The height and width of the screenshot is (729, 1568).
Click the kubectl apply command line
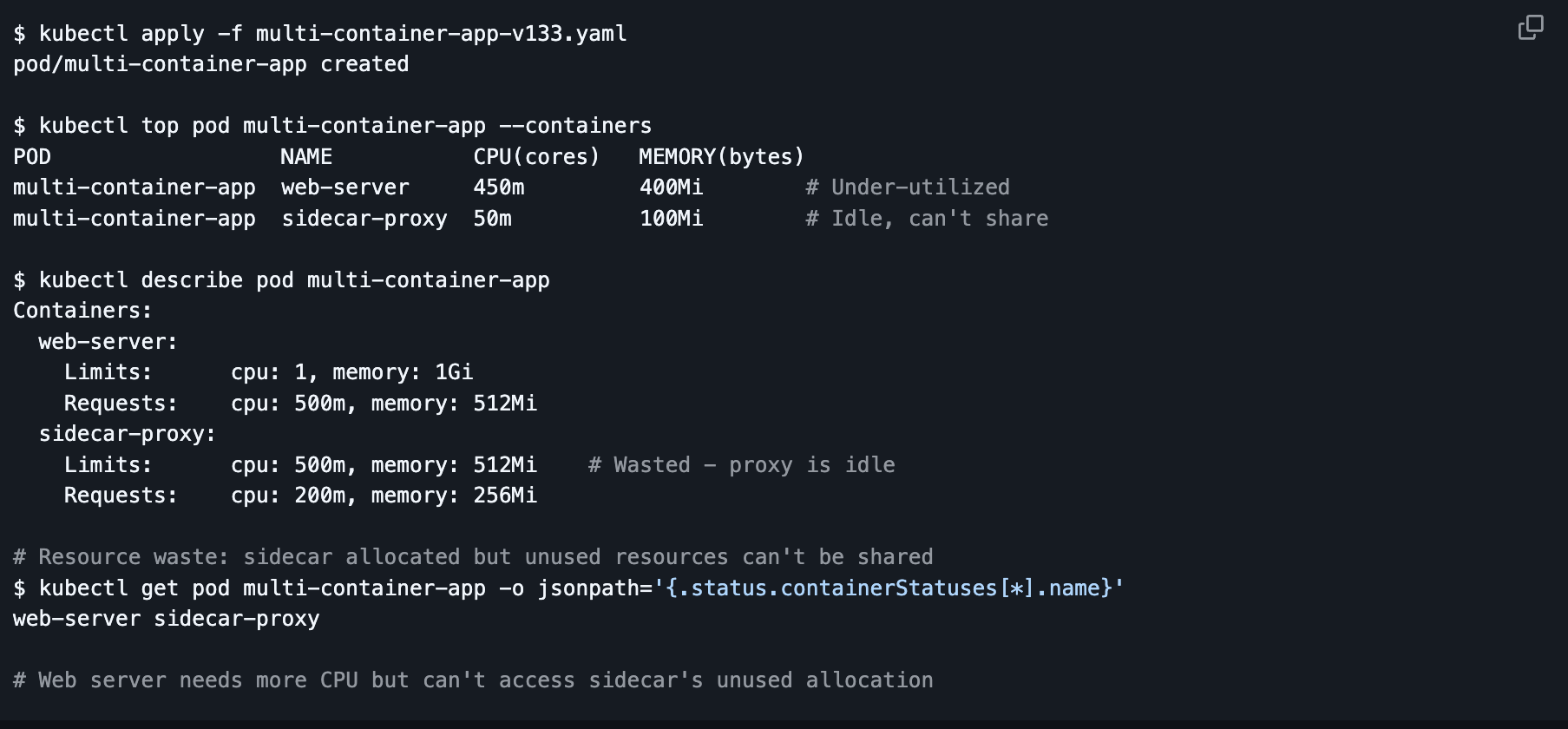(319, 34)
